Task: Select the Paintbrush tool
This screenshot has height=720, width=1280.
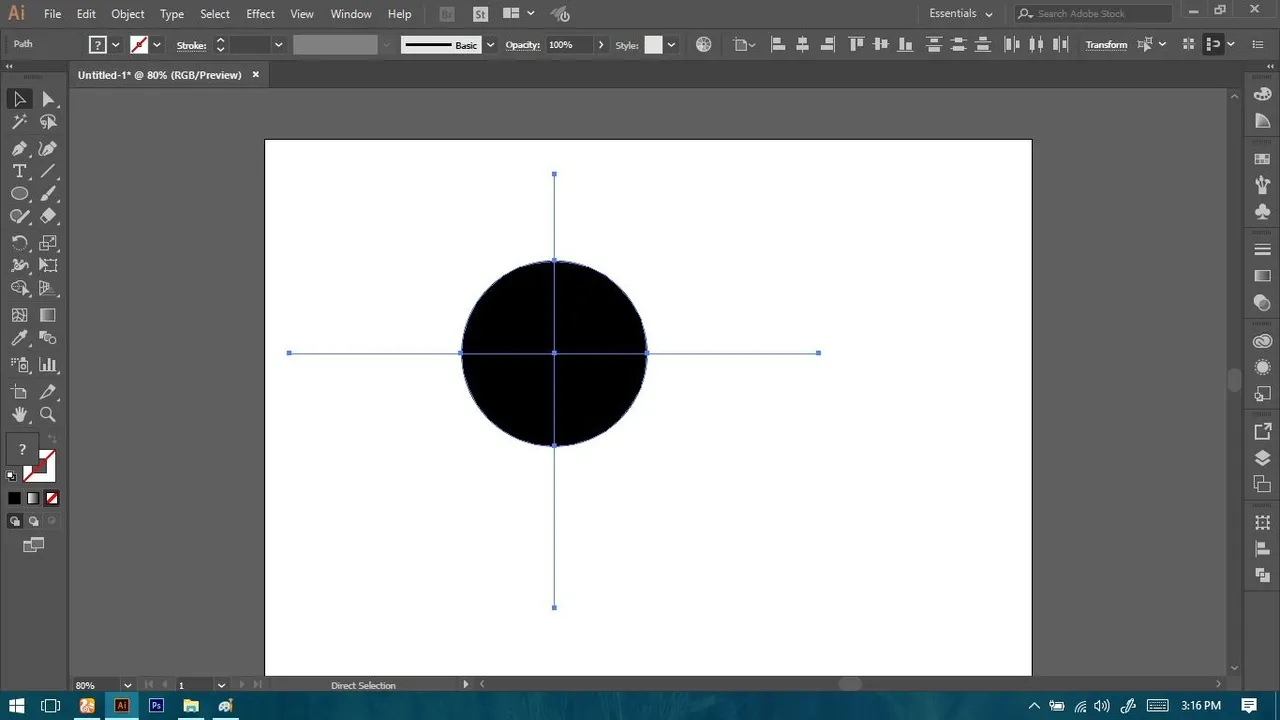Action: click(x=48, y=194)
